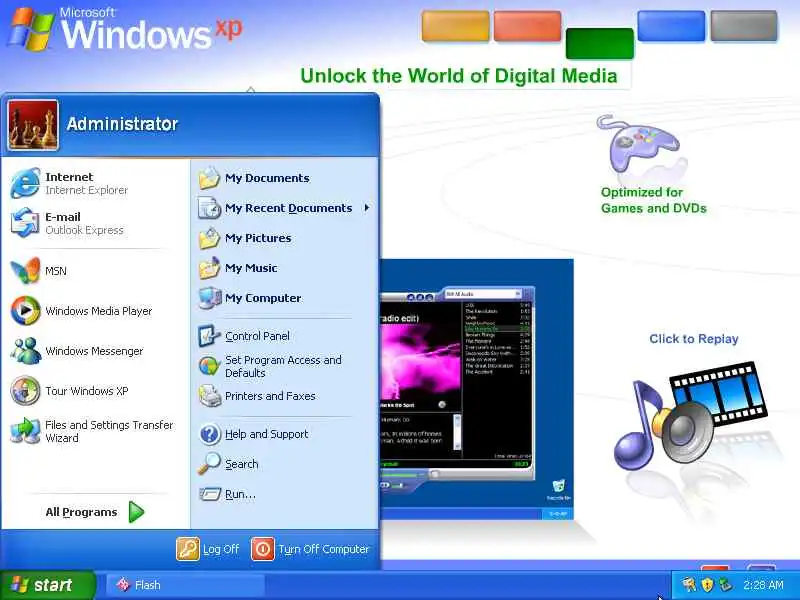Open My Documents folder icon
The width and height of the screenshot is (800, 600).
coord(209,178)
